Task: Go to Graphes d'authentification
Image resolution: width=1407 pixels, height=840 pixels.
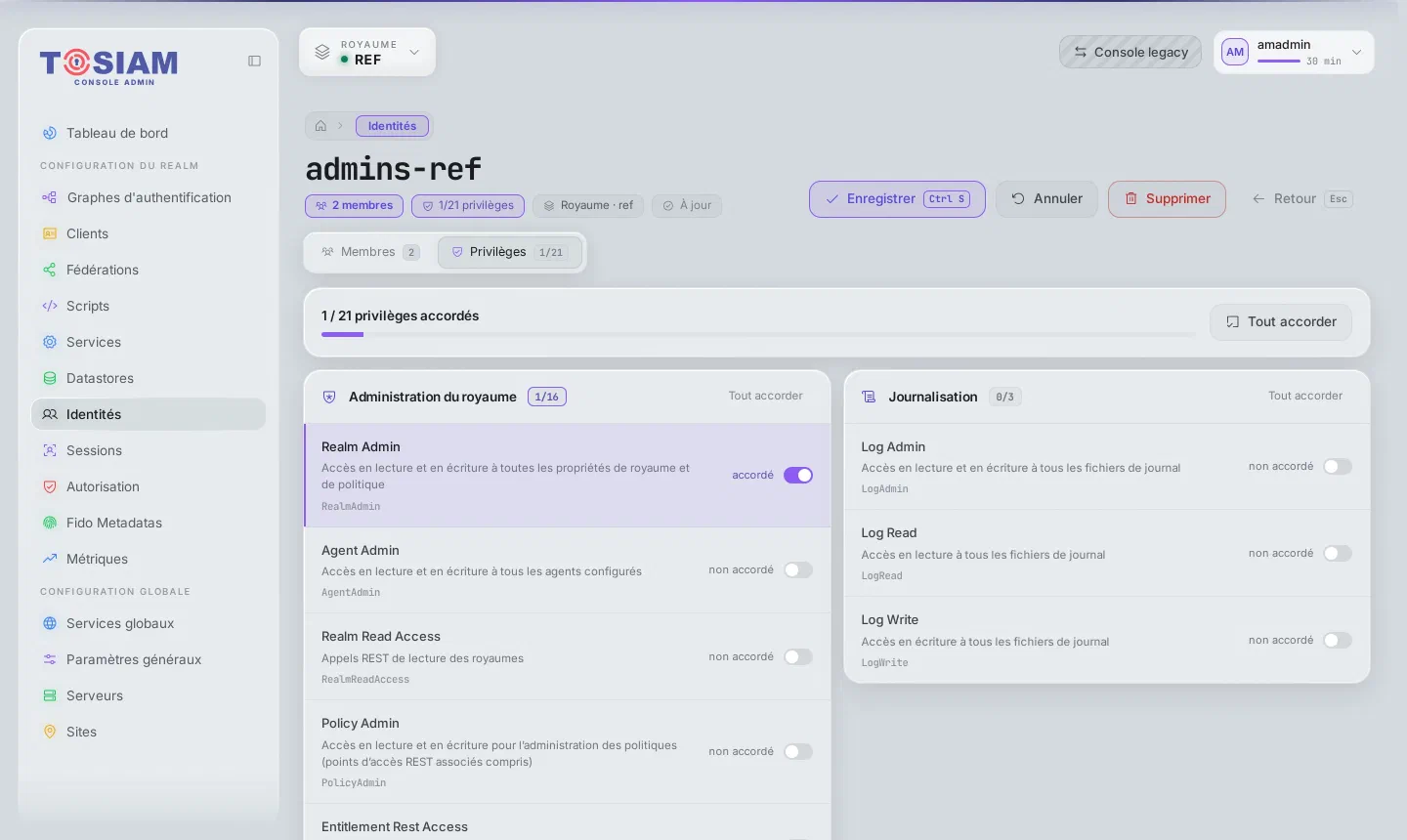Action: pyautogui.click(x=149, y=197)
